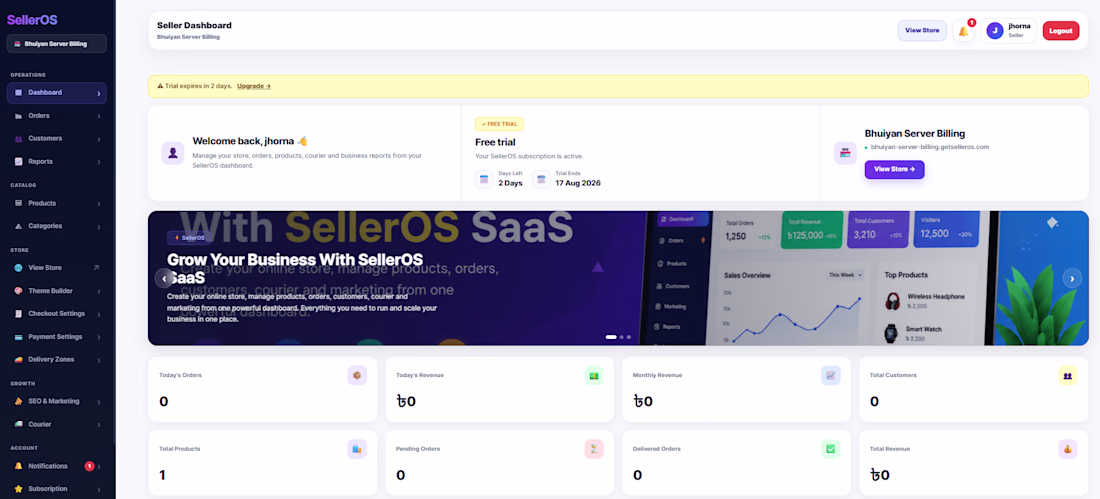Expand the Products menu chevron
The width and height of the screenshot is (1100, 499).
point(98,204)
